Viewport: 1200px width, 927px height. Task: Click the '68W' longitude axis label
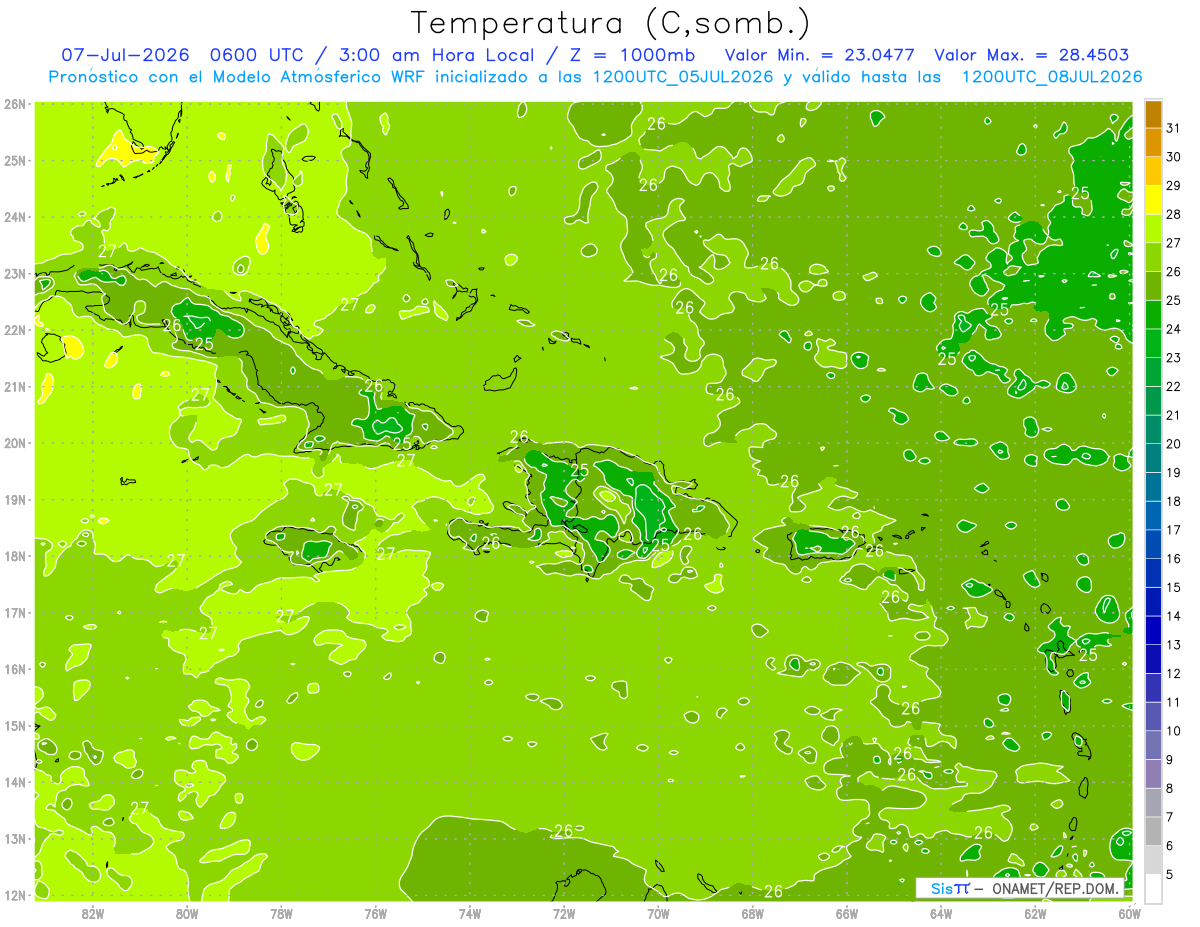pyautogui.click(x=753, y=912)
